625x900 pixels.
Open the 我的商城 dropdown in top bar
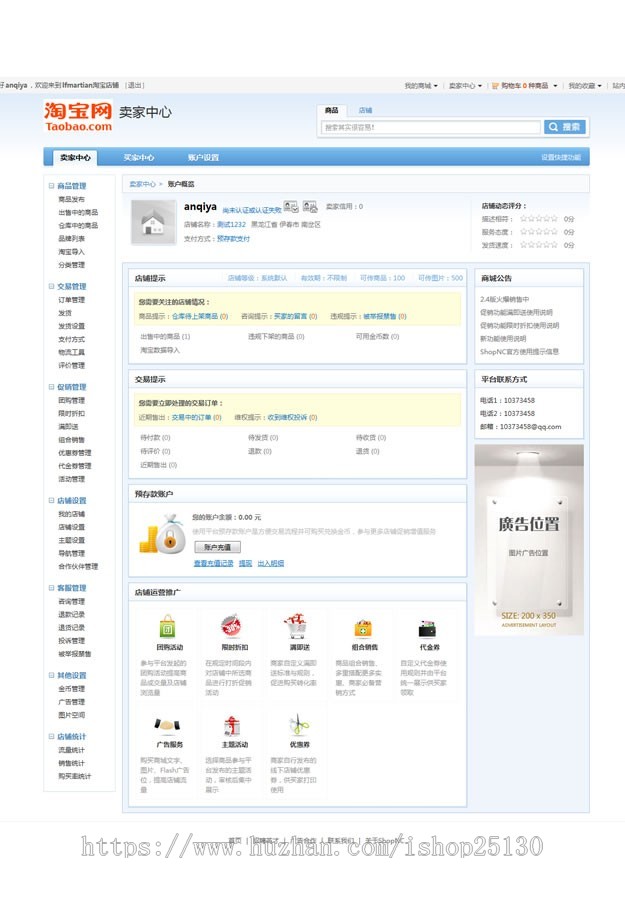[x=421, y=86]
